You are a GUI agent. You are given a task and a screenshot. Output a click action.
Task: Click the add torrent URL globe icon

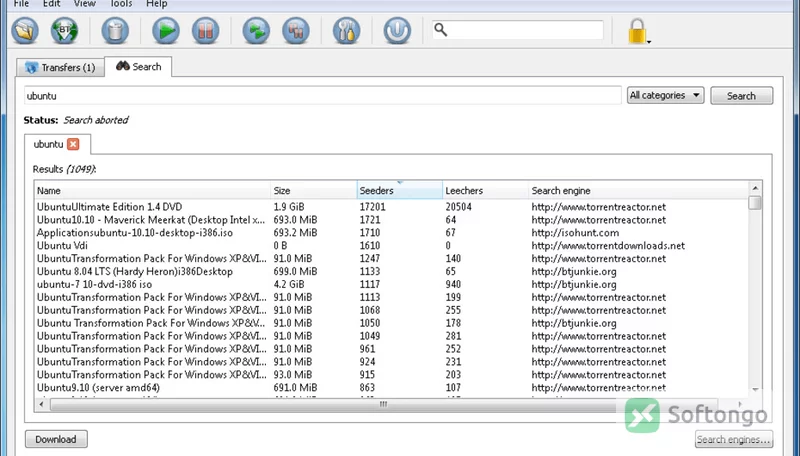tap(64, 31)
